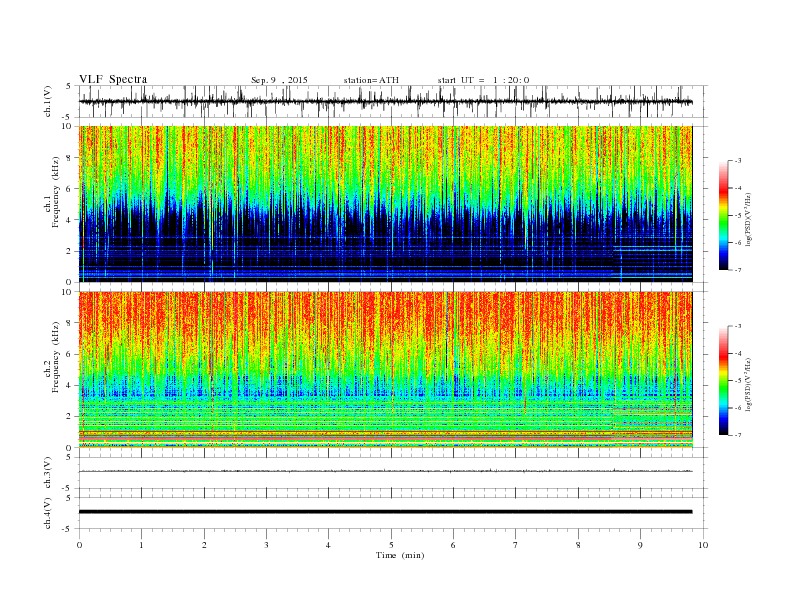Select the 'start UT = 1 :20: 0' text

483,80
